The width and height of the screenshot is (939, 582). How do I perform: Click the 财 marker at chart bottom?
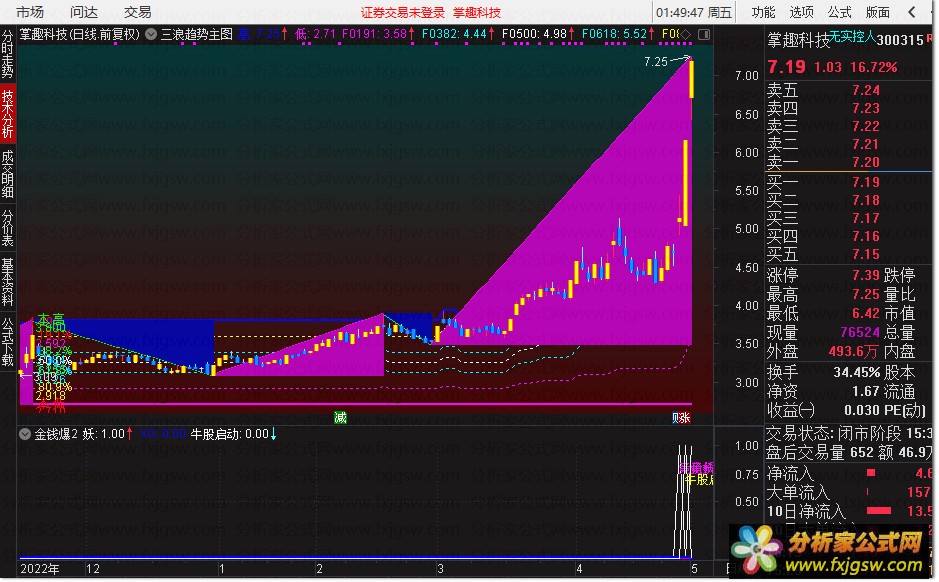tap(677, 418)
